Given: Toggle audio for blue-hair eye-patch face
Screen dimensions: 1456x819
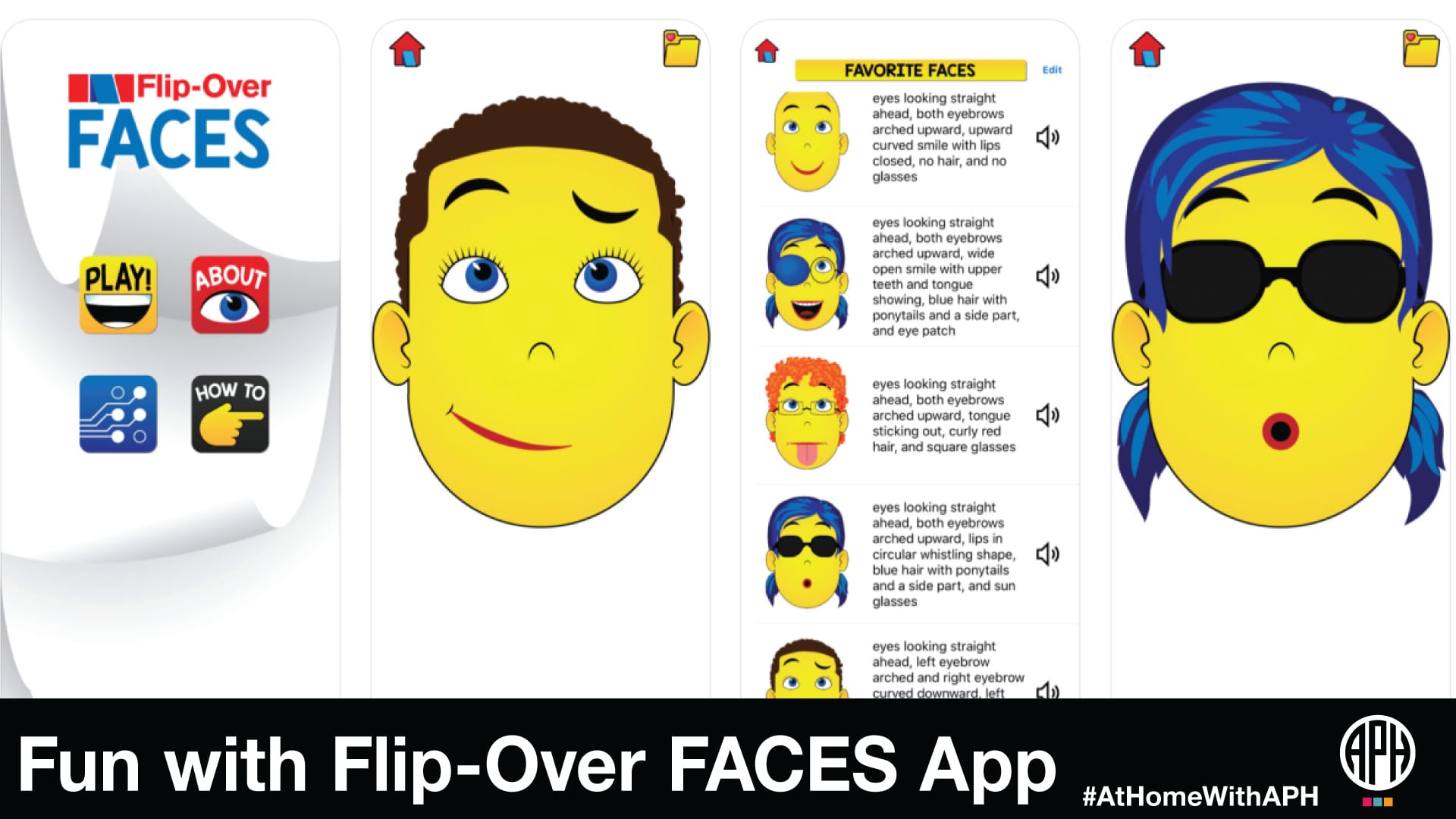Looking at the screenshot, I should [x=1052, y=276].
